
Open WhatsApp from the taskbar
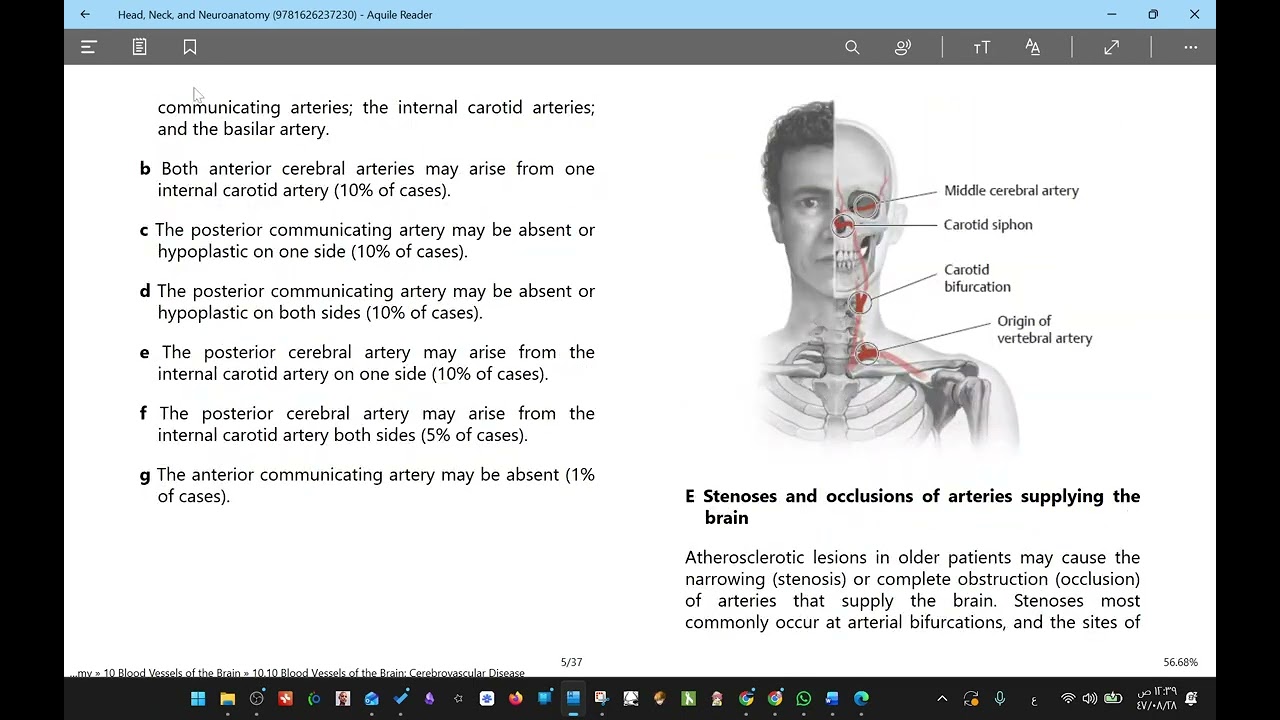coord(804,698)
